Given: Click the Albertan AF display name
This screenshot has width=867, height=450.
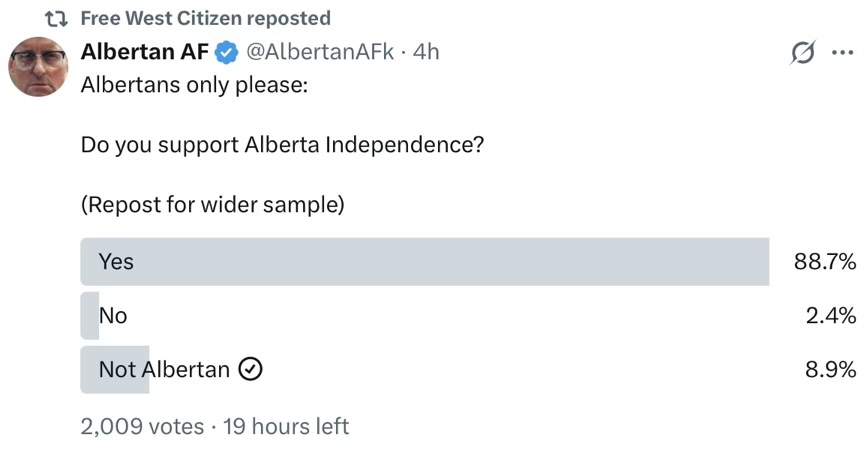Looking at the screenshot, I should tap(145, 52).
